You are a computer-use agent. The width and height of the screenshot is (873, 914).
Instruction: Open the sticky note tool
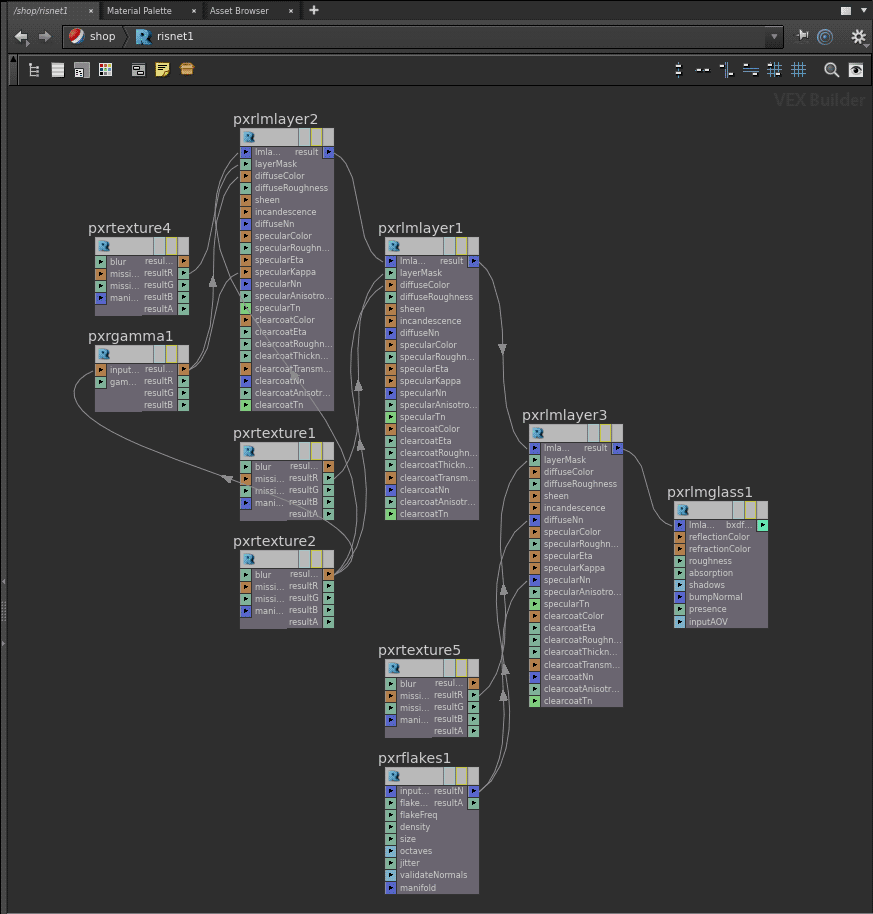(162, 70)
